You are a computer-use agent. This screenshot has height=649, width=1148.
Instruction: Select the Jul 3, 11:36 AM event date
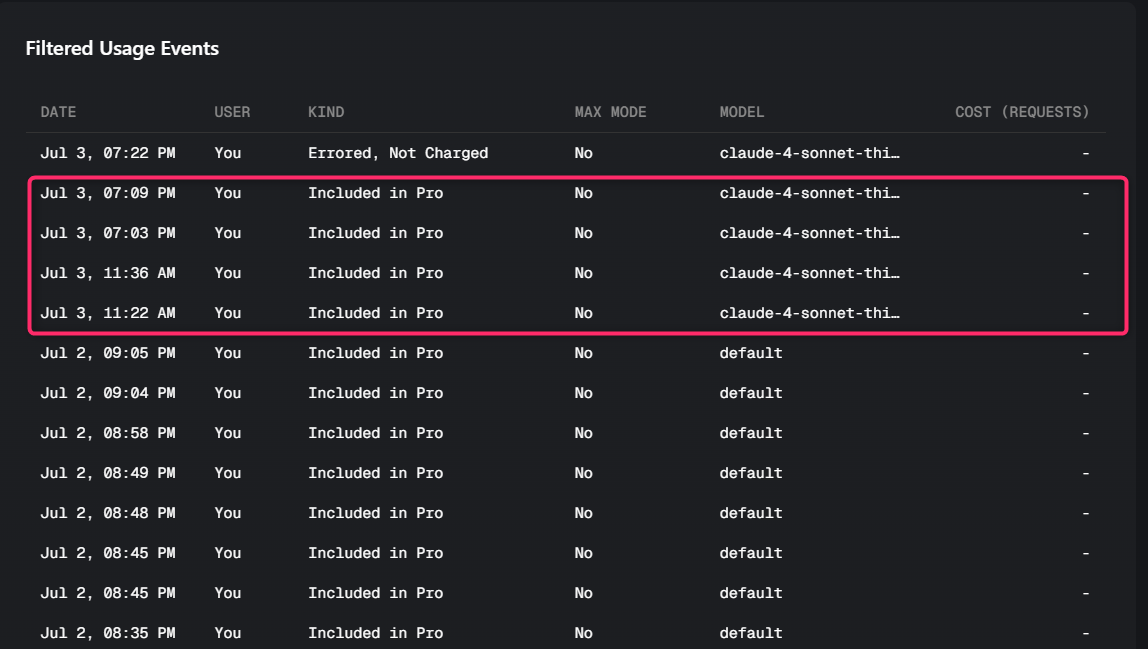click(108, 273)
